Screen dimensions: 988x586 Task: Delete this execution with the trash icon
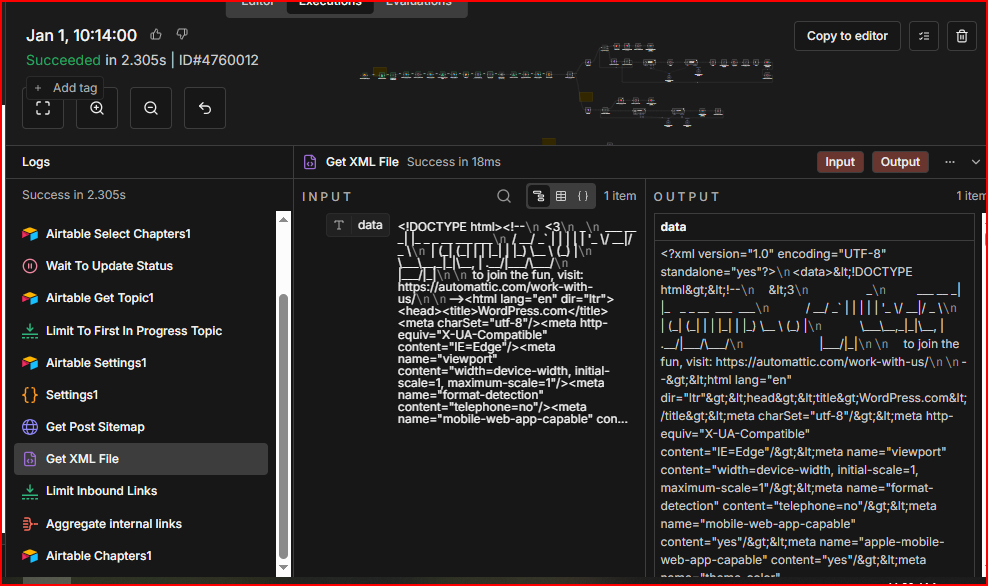tap(962, 36)
